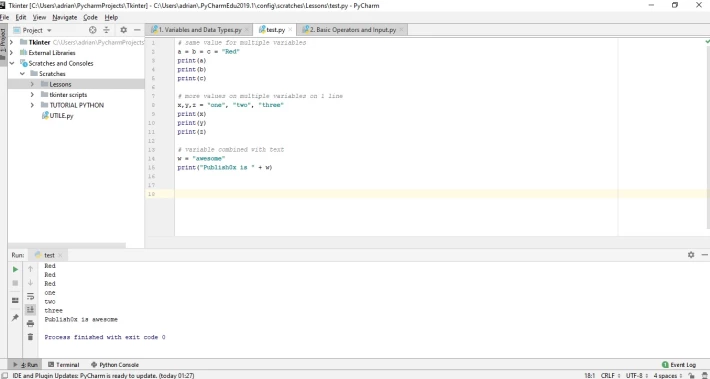710x379 pixels.
Task: Open the Project view dropdown
Action: point(33,30)
